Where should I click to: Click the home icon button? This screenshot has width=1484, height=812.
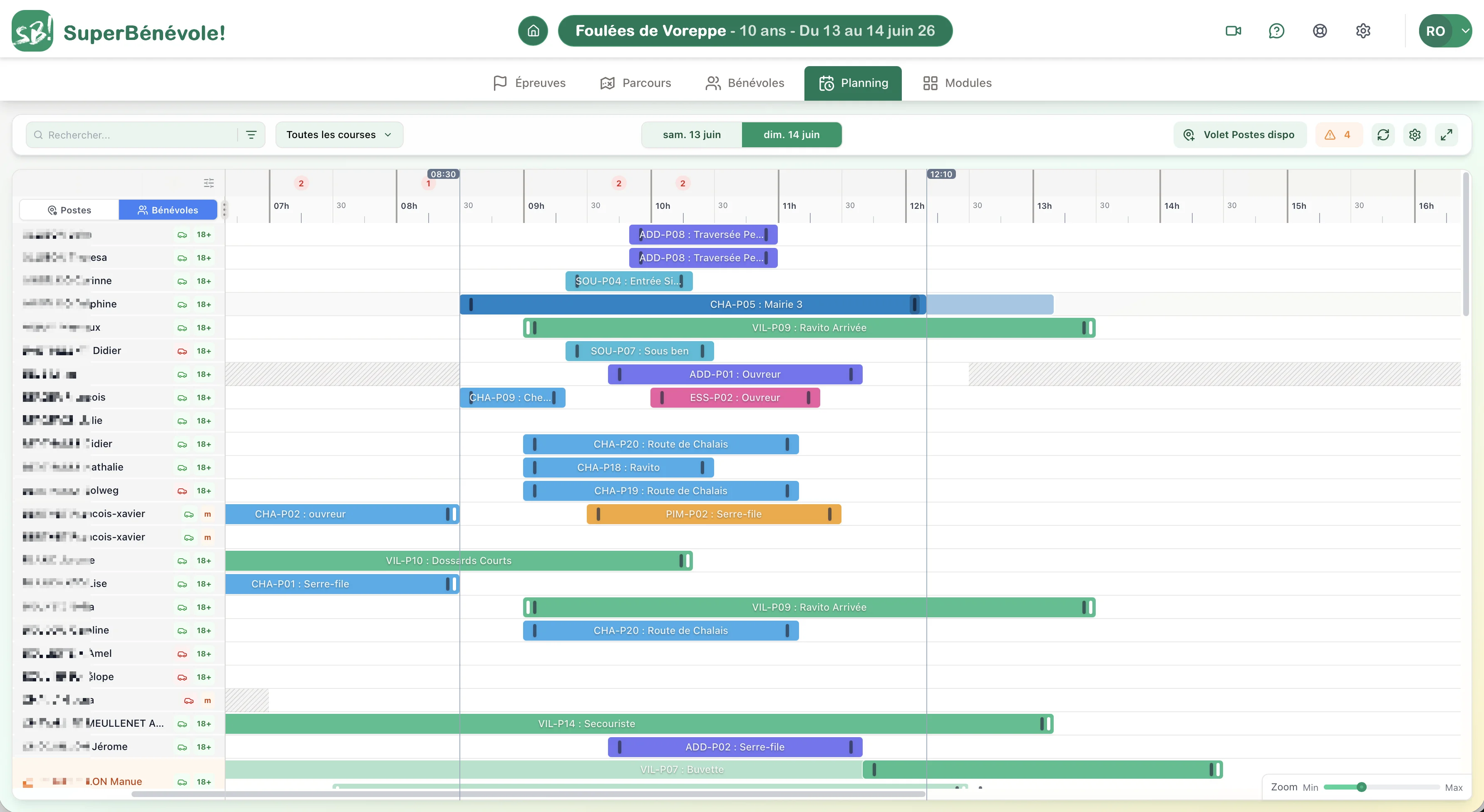coord(533,30)
